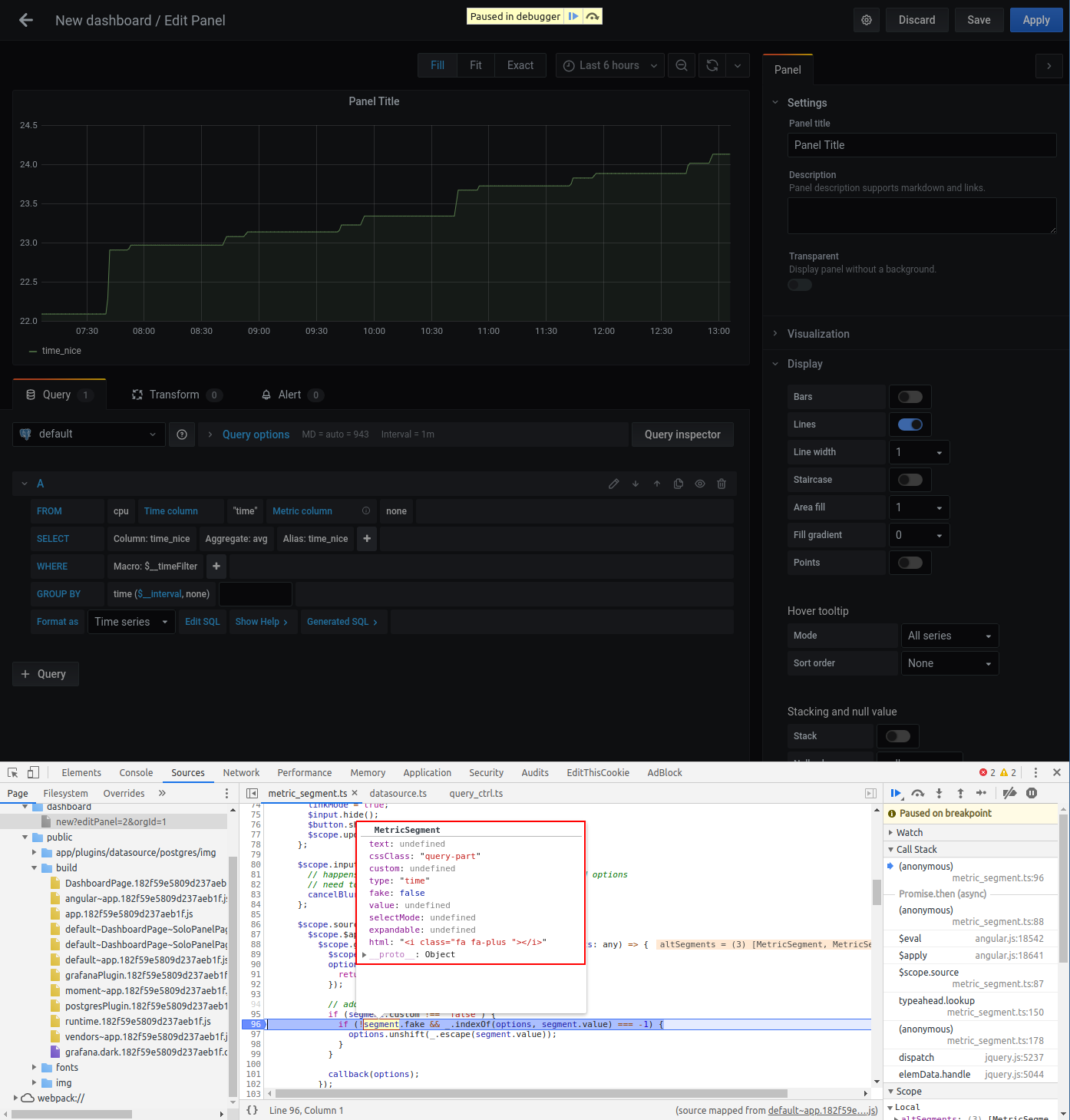Zoom out the time range with the magnifier
This screenshot has height=1120, width=1070.
(x=682, y=65)
